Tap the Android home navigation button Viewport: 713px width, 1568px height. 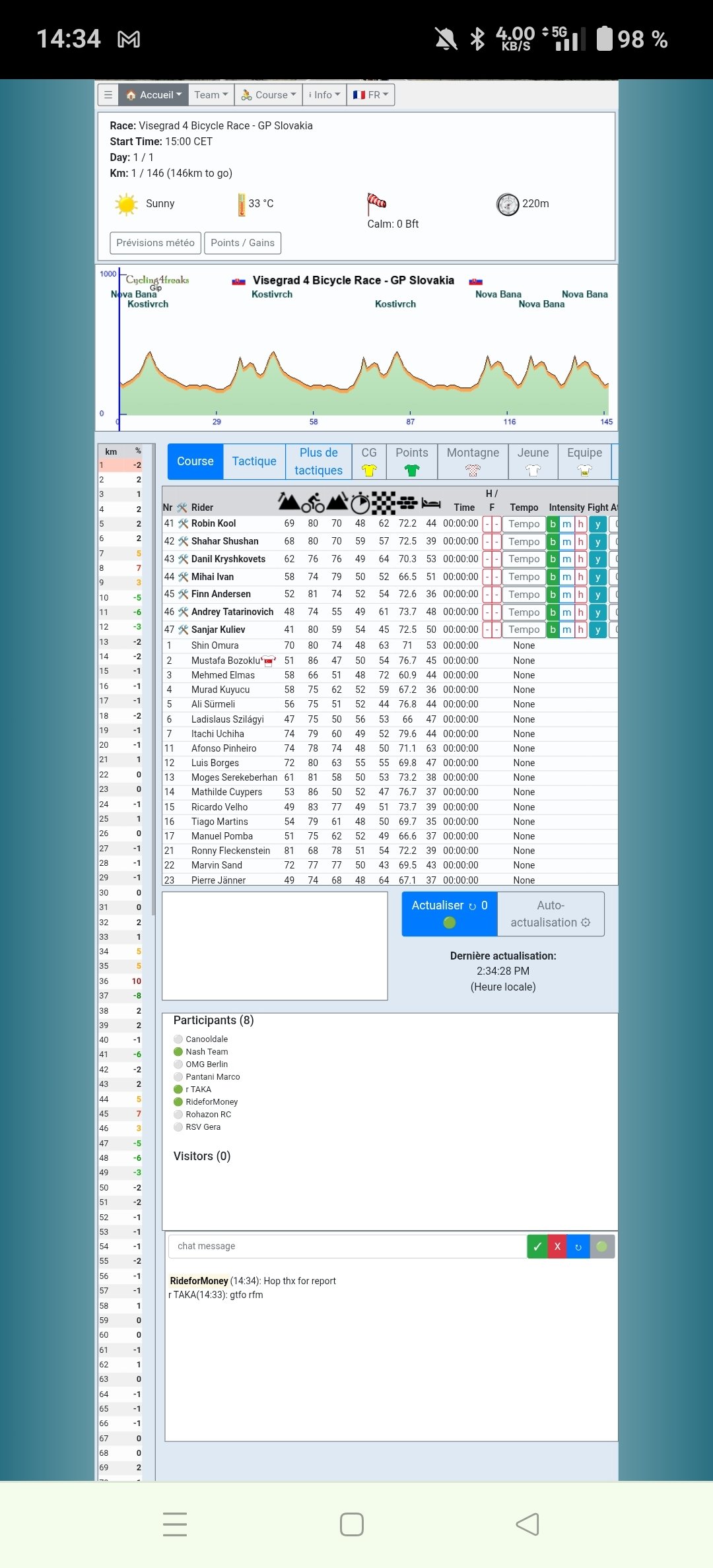click(352, 1524)
